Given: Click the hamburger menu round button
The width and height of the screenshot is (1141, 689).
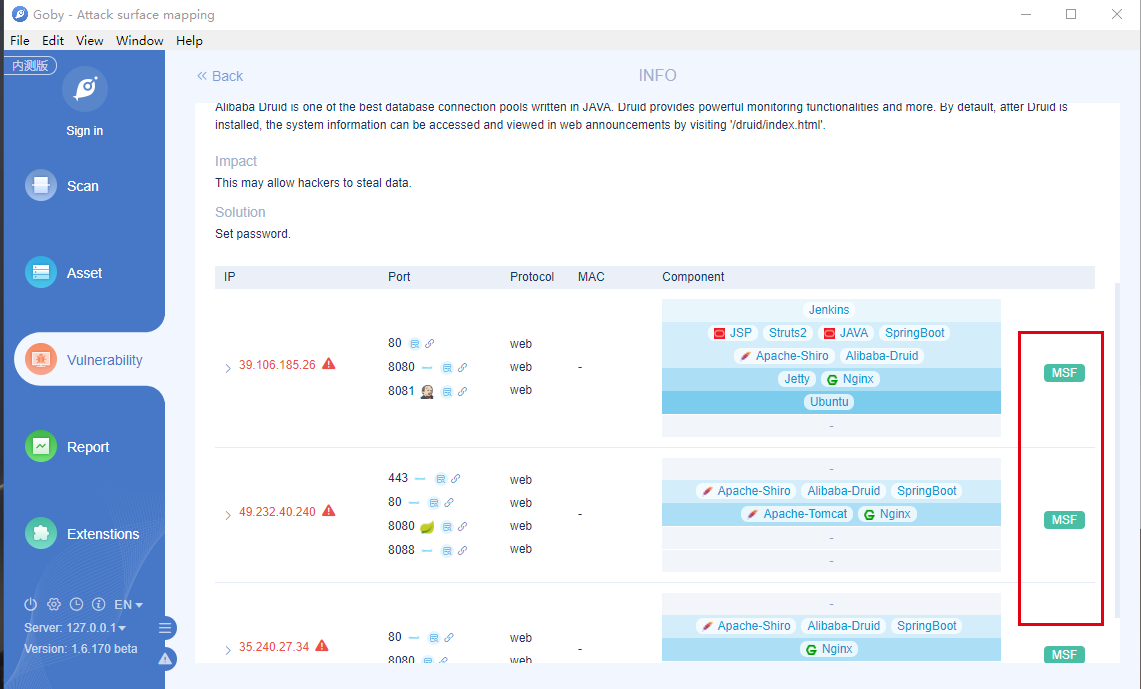Looking at the screenshot, I should (x=165, y=628).
